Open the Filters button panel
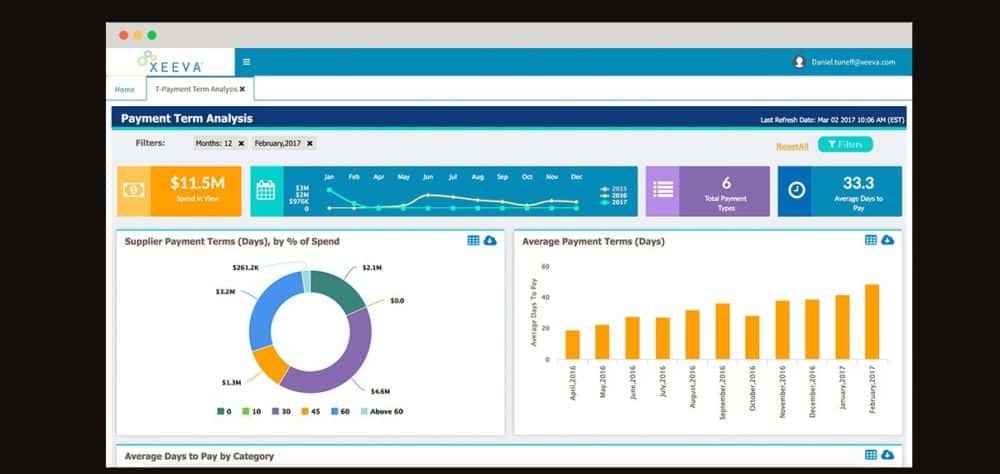The image size is (1000, 474). click(x=845, y=145)
